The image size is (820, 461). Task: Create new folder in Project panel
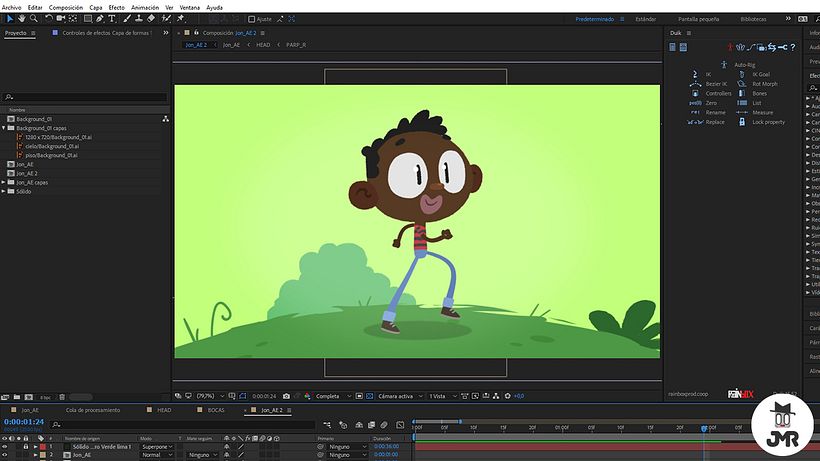pos(17,397)
